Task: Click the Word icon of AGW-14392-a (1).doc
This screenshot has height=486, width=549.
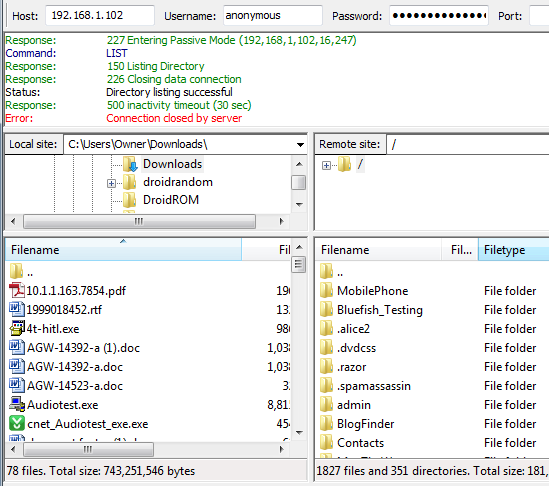Action: 16,347
